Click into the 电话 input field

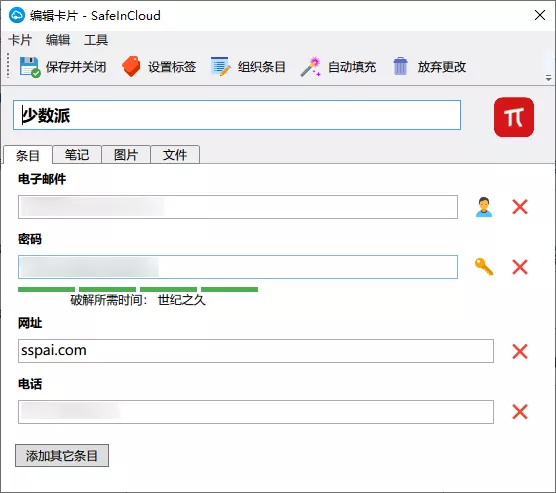tap(256, 412)
